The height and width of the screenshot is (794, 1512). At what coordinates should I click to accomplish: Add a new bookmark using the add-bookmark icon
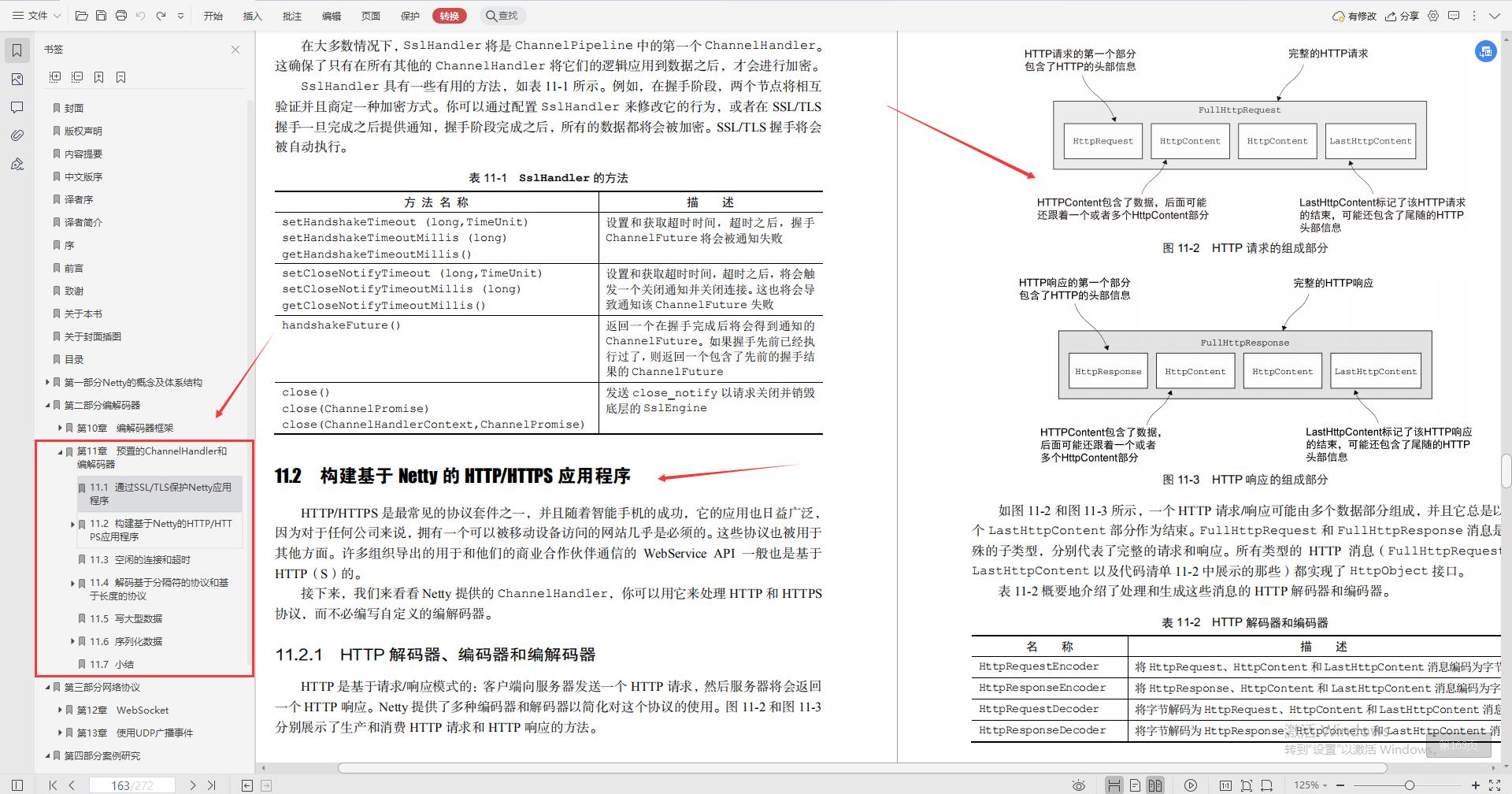(x=98, y=76)
